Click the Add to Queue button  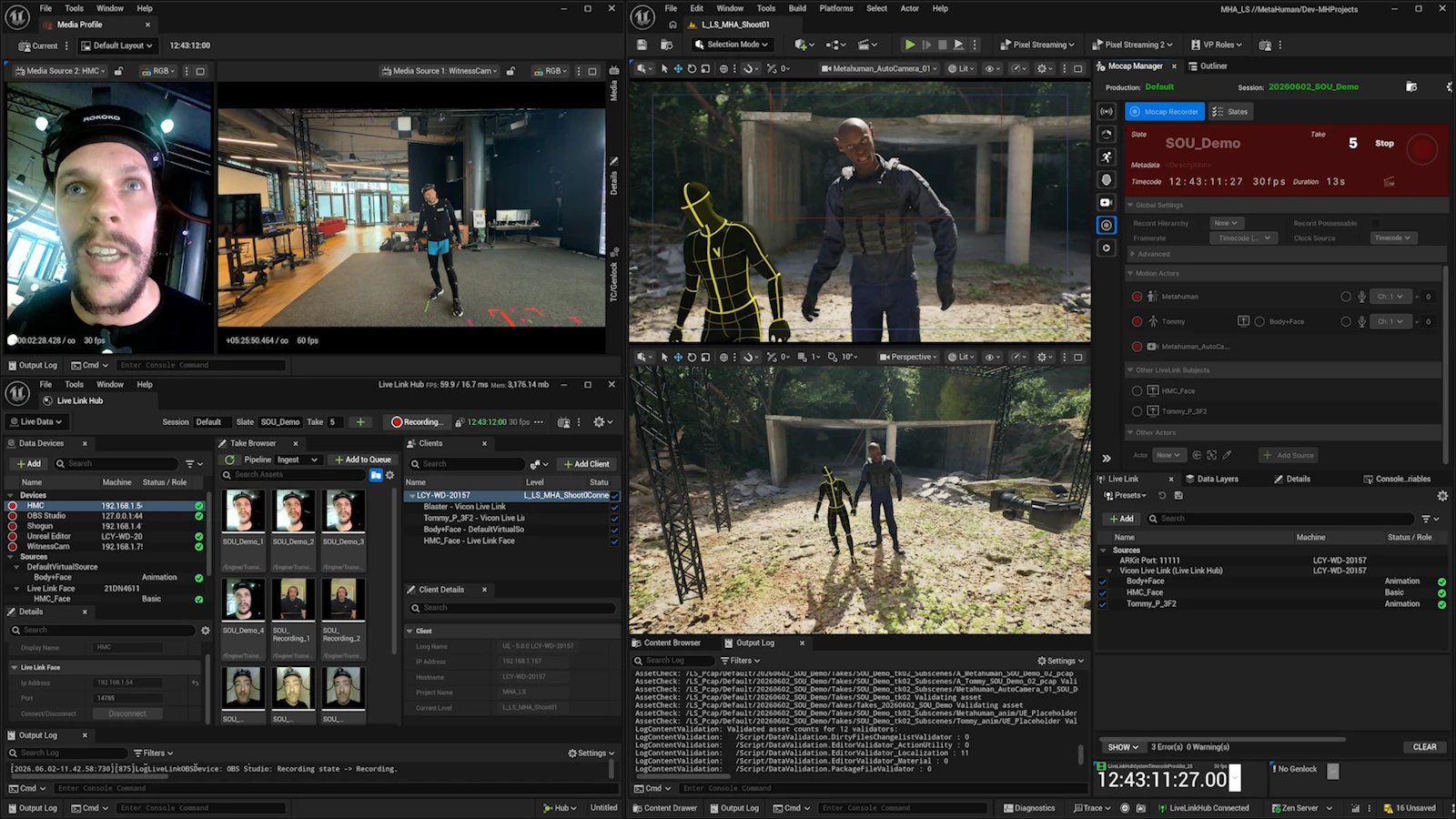[362, 460]
